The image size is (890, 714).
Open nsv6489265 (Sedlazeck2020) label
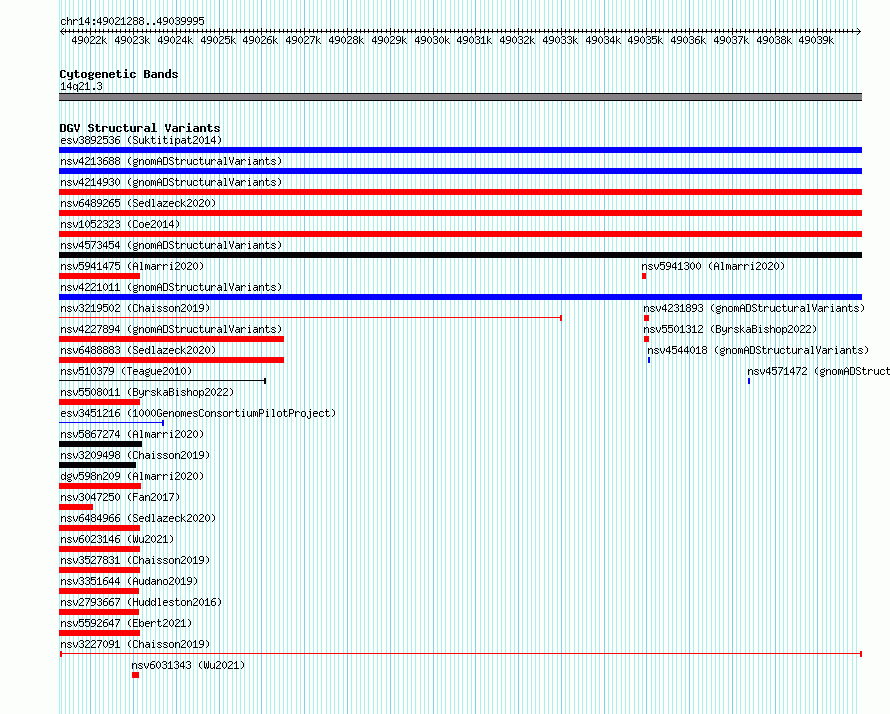coord(138,203)
